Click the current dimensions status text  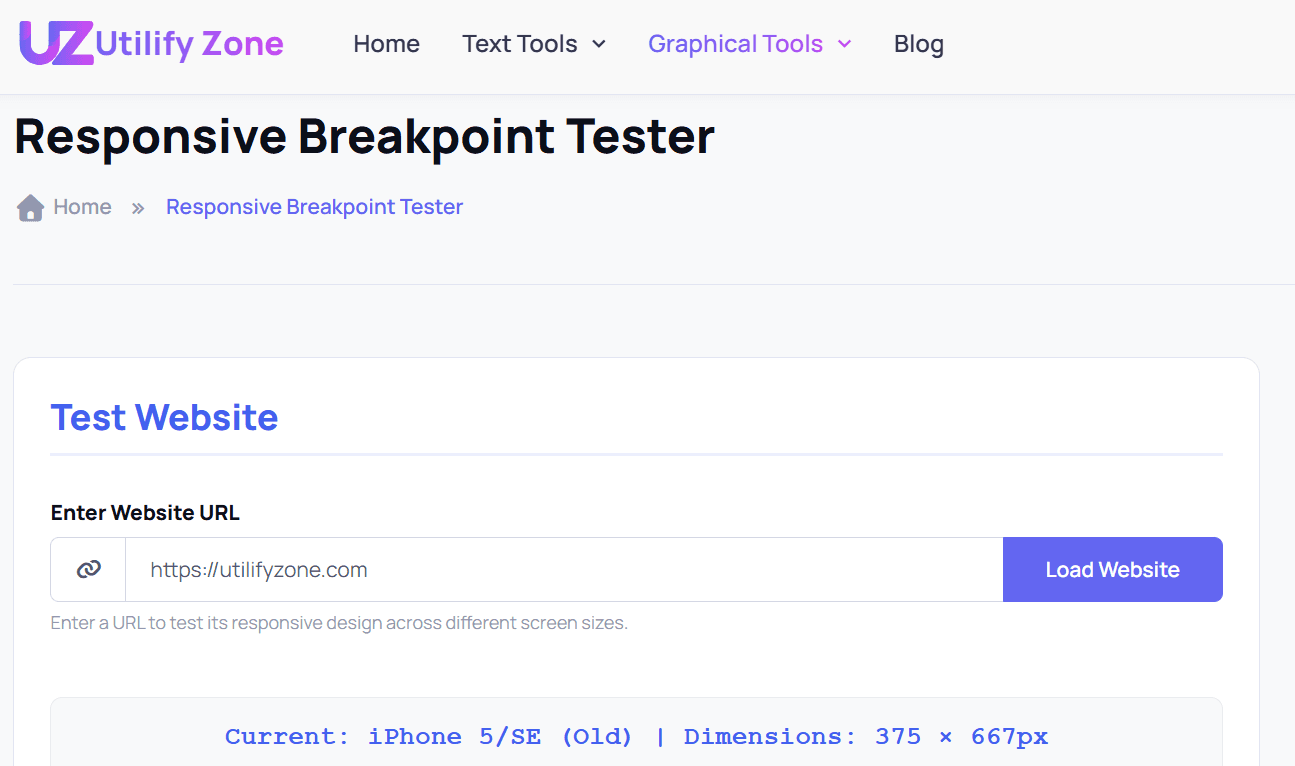[x=636, y=736]
